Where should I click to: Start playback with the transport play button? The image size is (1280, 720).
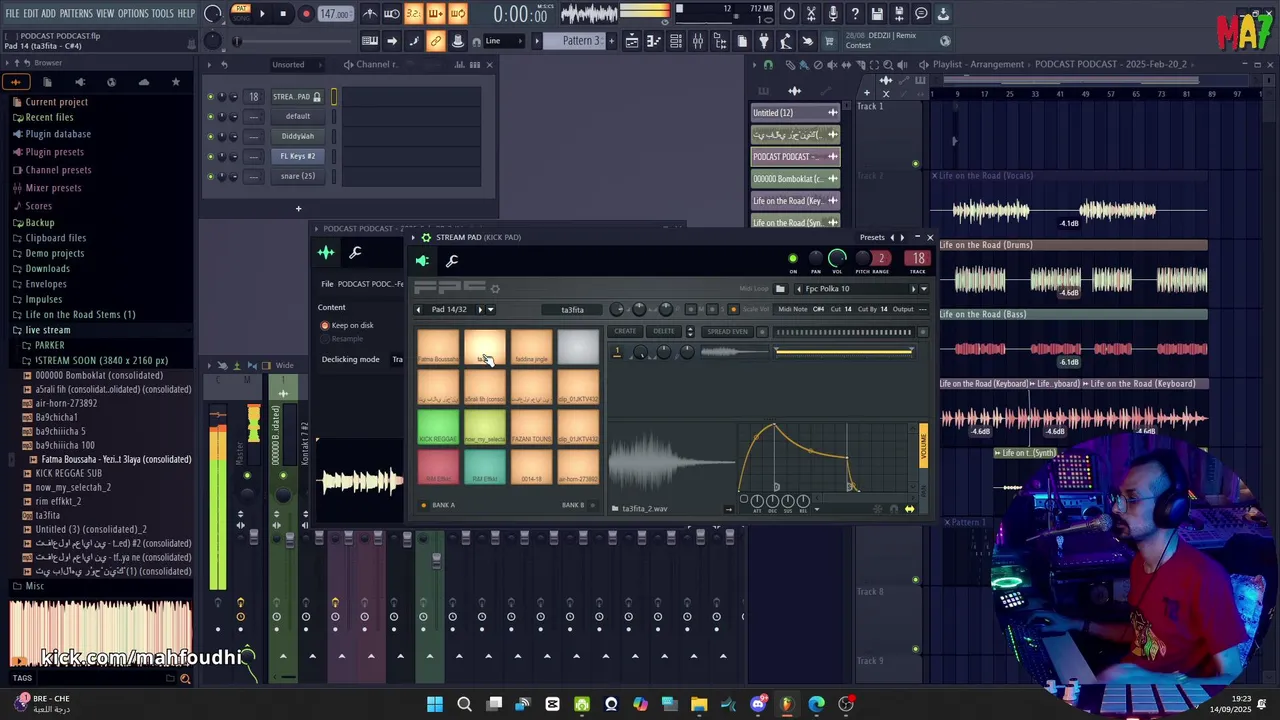coord(262,14)
